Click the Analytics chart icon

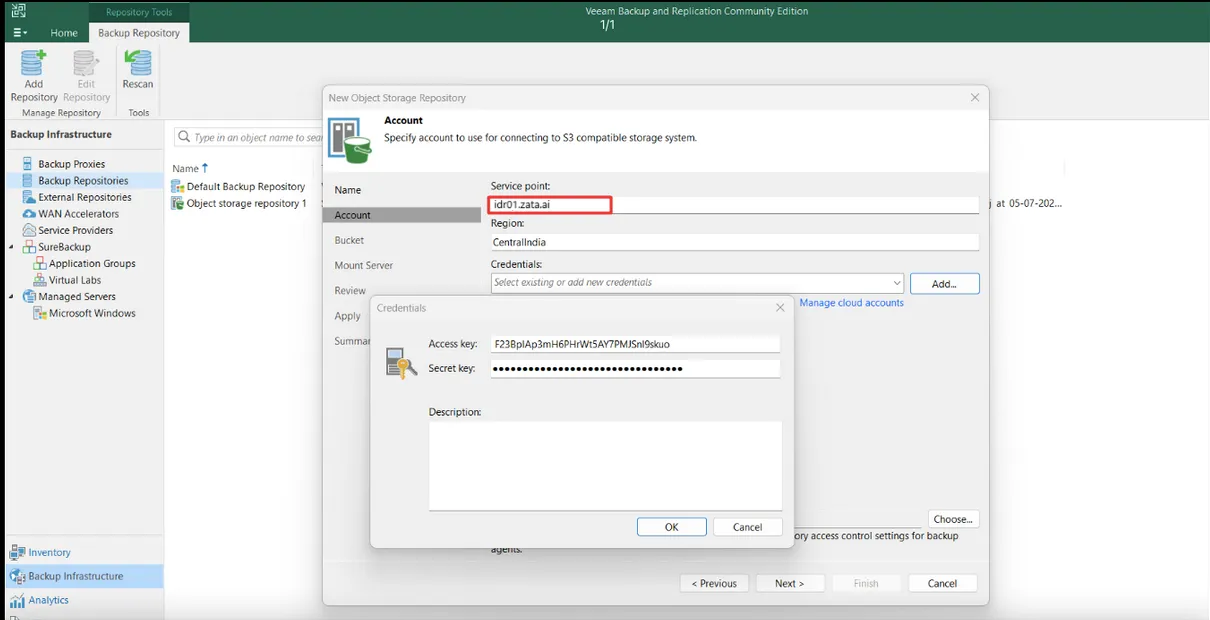pos(17,600)
